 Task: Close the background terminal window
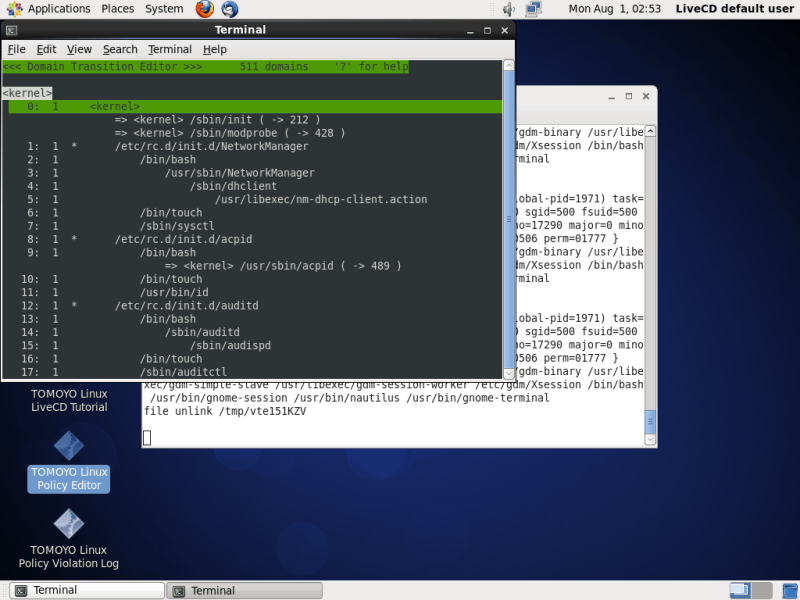click(x=646, y=96)
